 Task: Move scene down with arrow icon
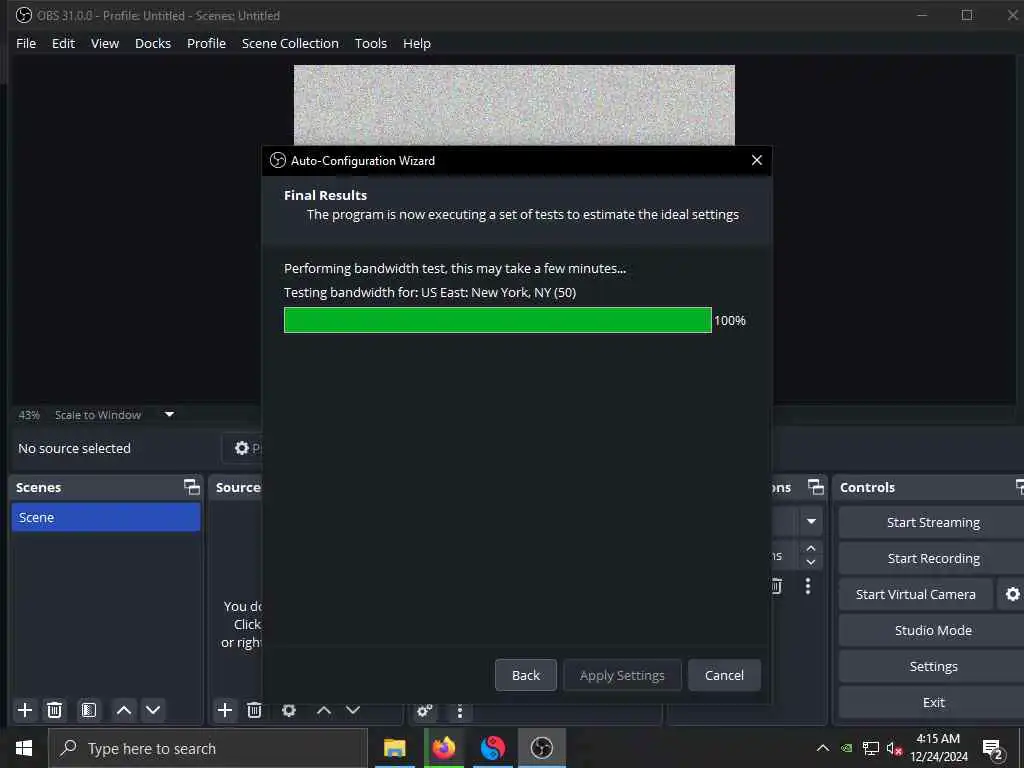[x=153, y=710]
